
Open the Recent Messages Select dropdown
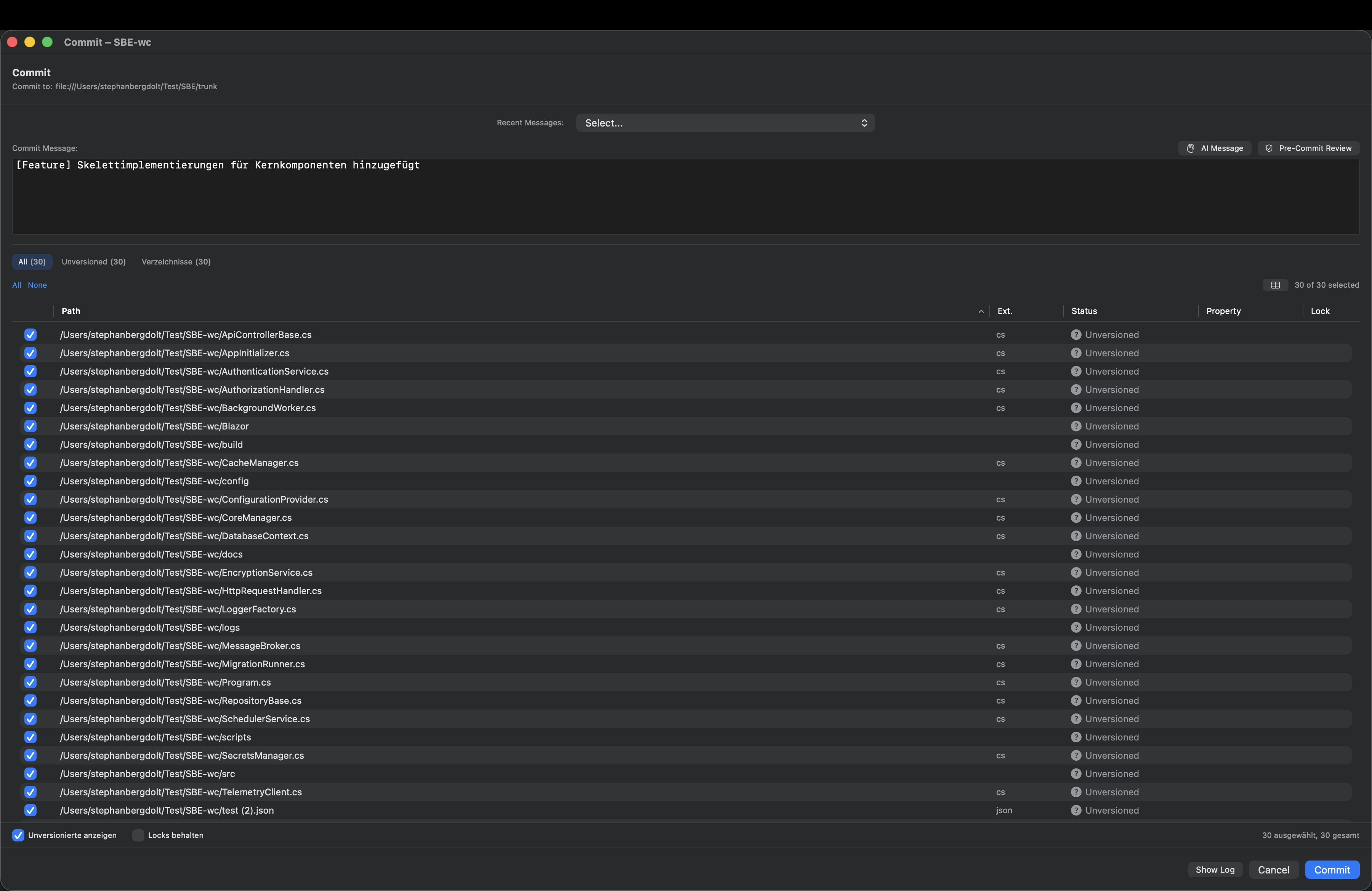pyautogui.click(x=724, y=122)
